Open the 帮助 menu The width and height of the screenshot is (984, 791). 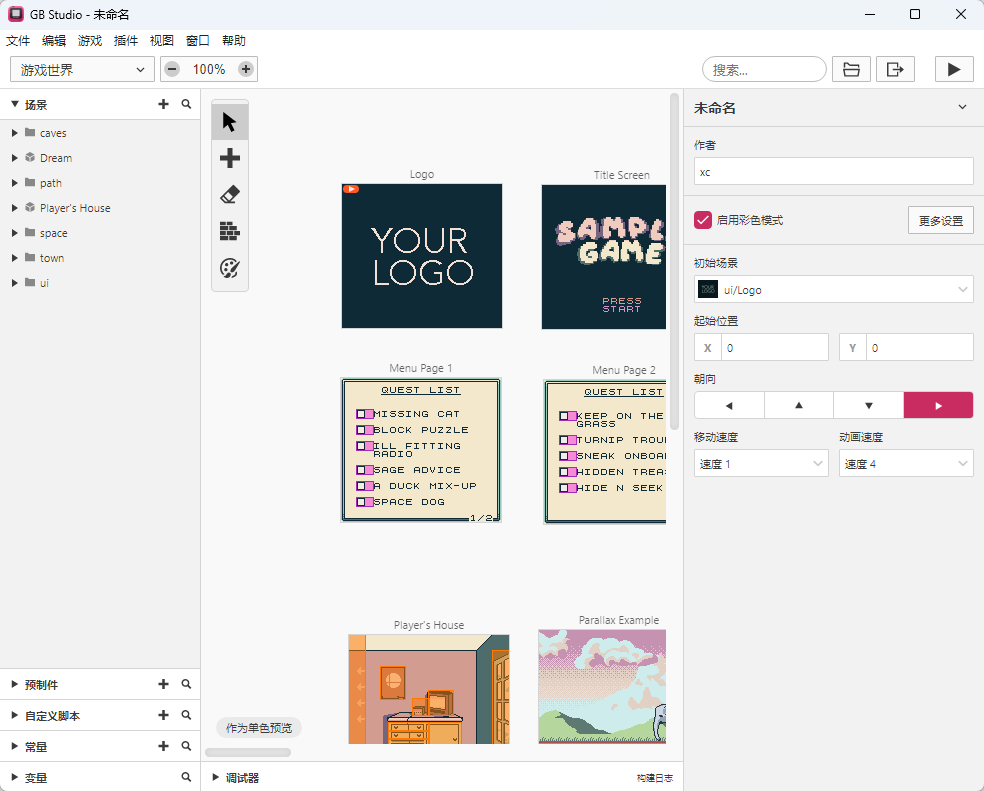(234, 41)
